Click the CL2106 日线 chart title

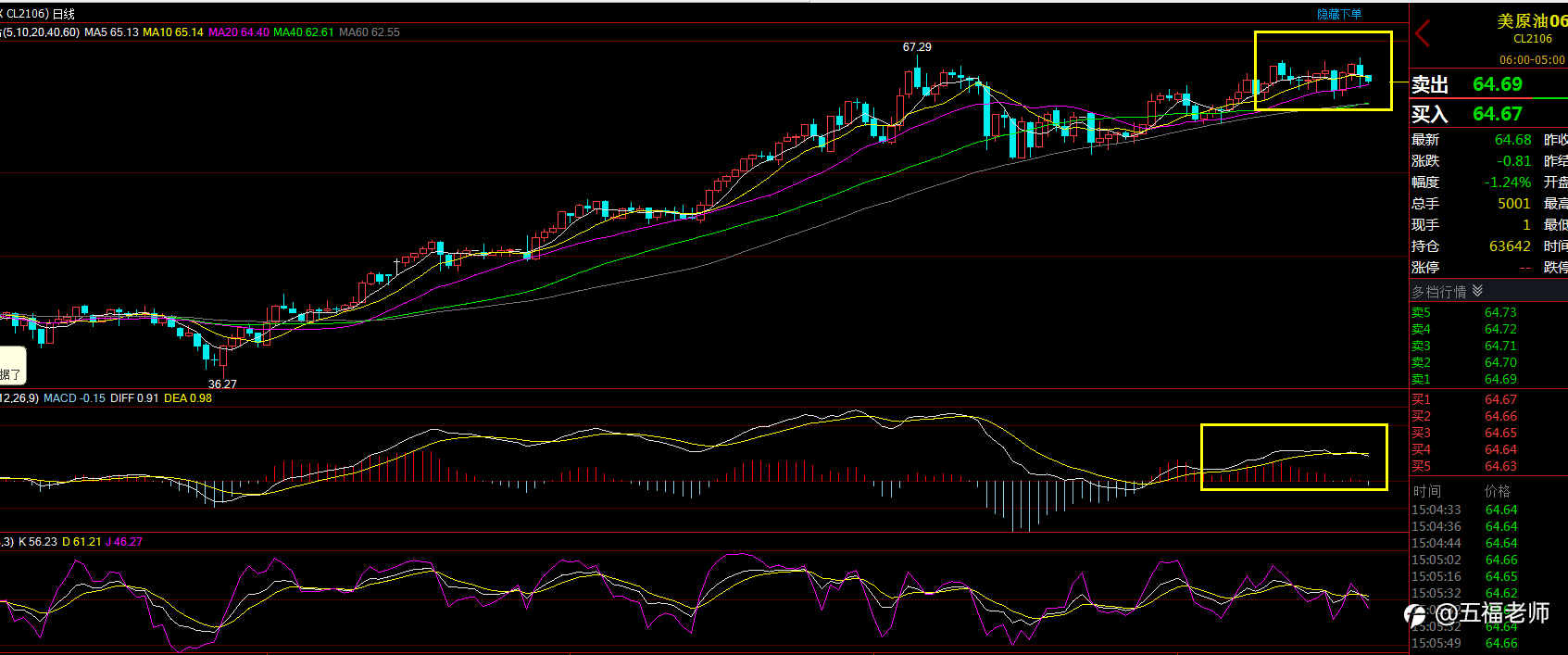tap(41, 14)
